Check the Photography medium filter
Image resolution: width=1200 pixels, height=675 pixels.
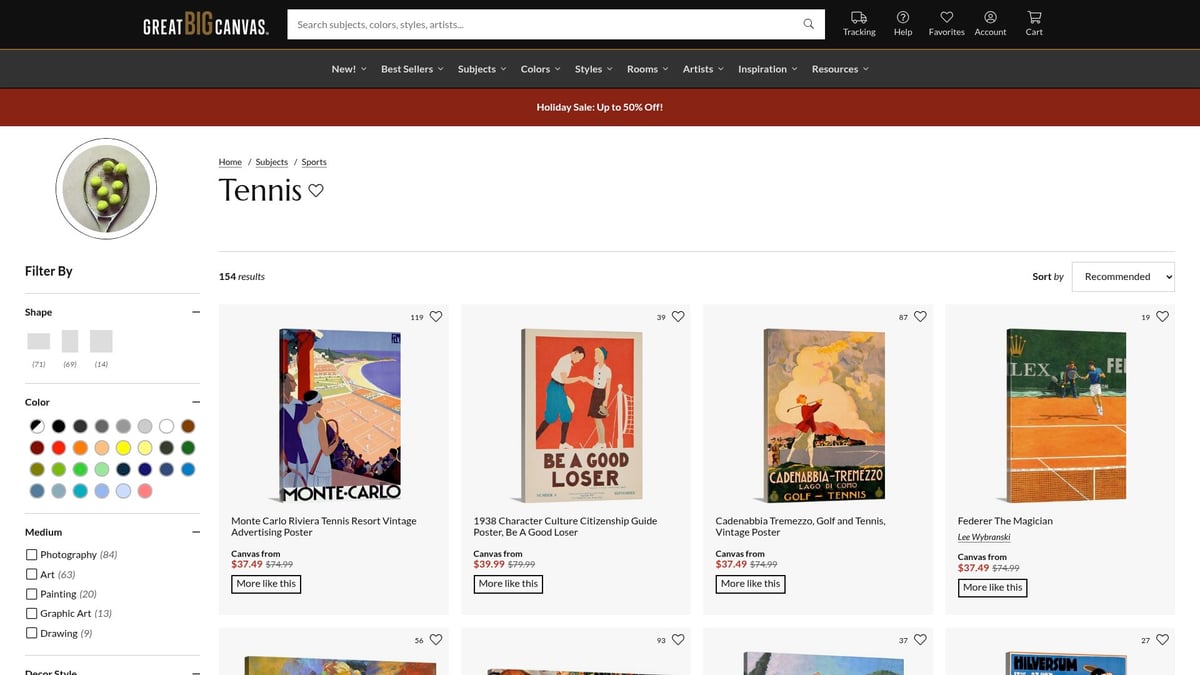click(x=32, y=555)
